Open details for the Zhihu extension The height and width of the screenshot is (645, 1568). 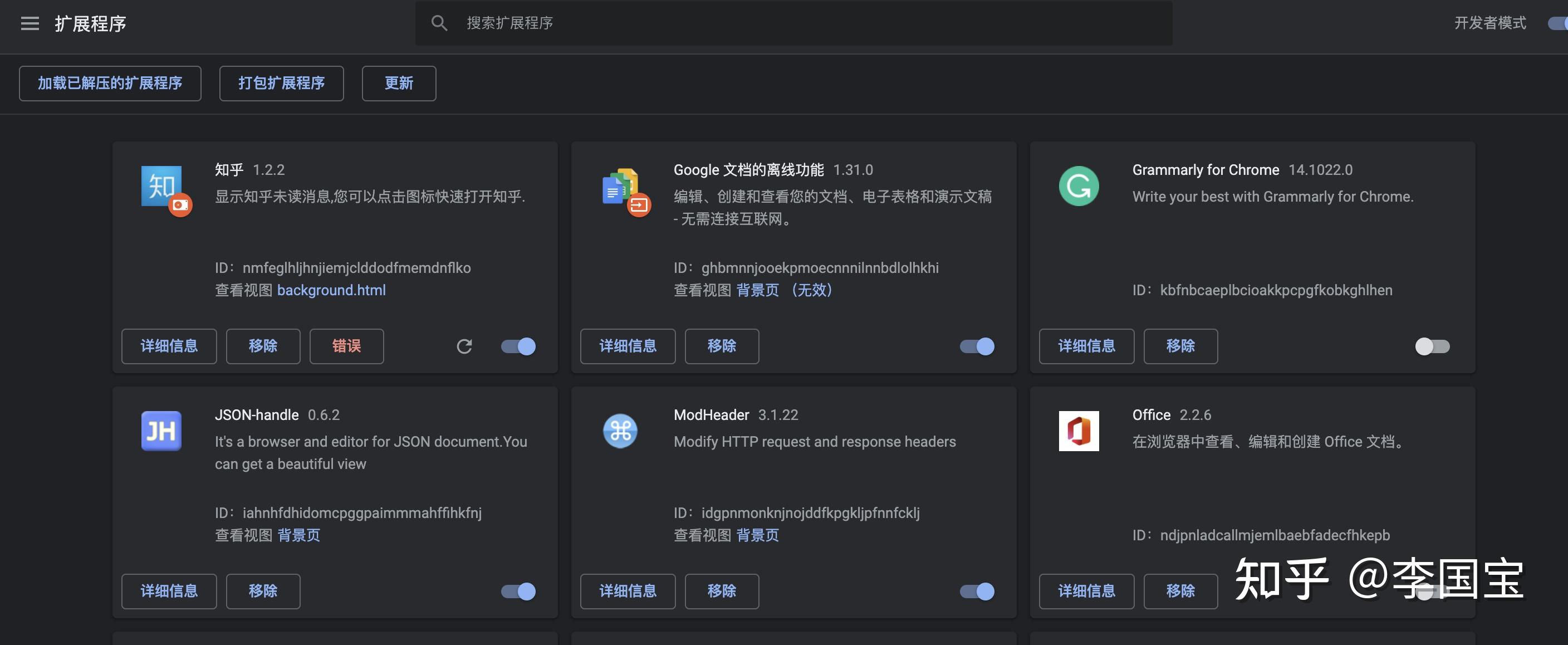pyautogui.click(x=169, y=346)
